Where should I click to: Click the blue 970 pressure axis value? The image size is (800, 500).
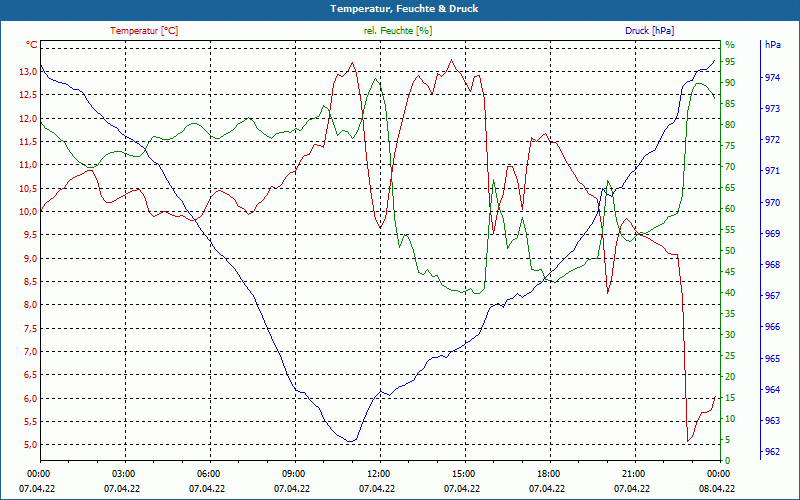773,203
